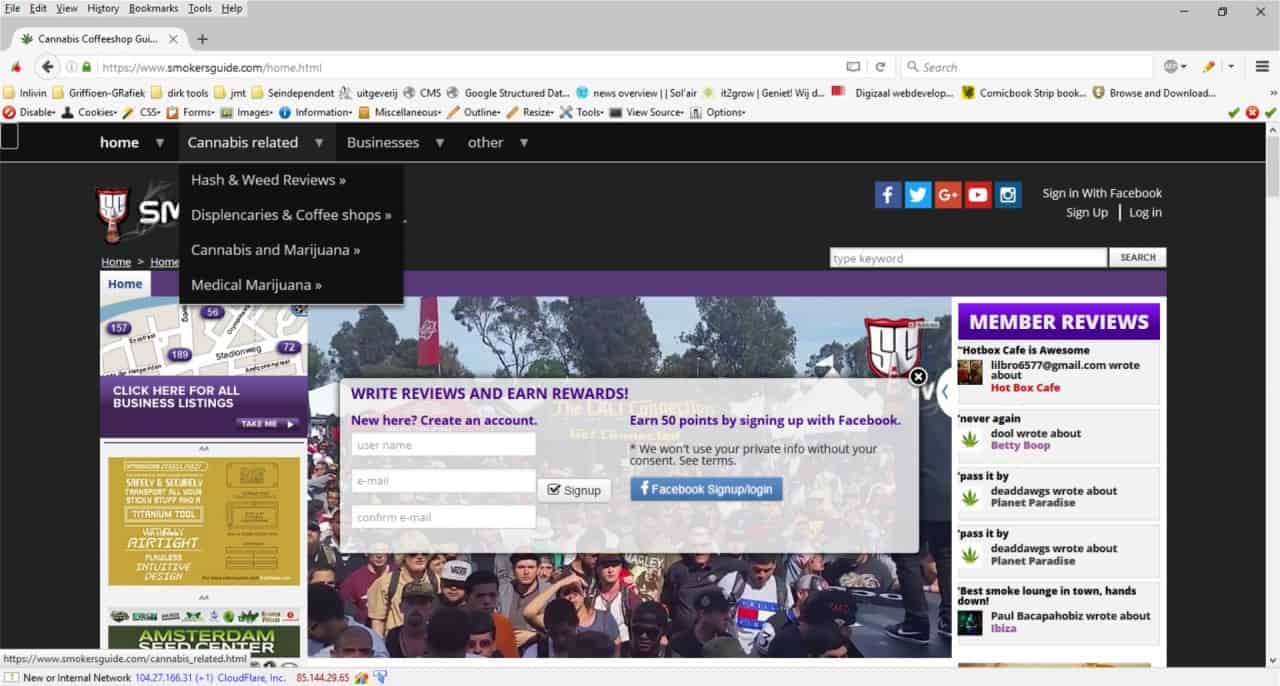Close the signup popup with X
1280x686 pixels.
[918, 377]
